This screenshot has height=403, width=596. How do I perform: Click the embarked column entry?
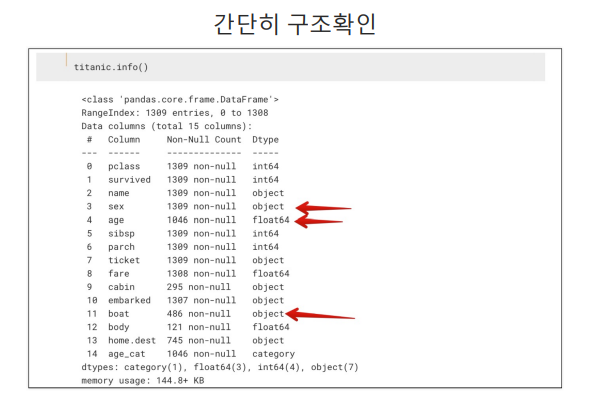click(x=129, y=300)
